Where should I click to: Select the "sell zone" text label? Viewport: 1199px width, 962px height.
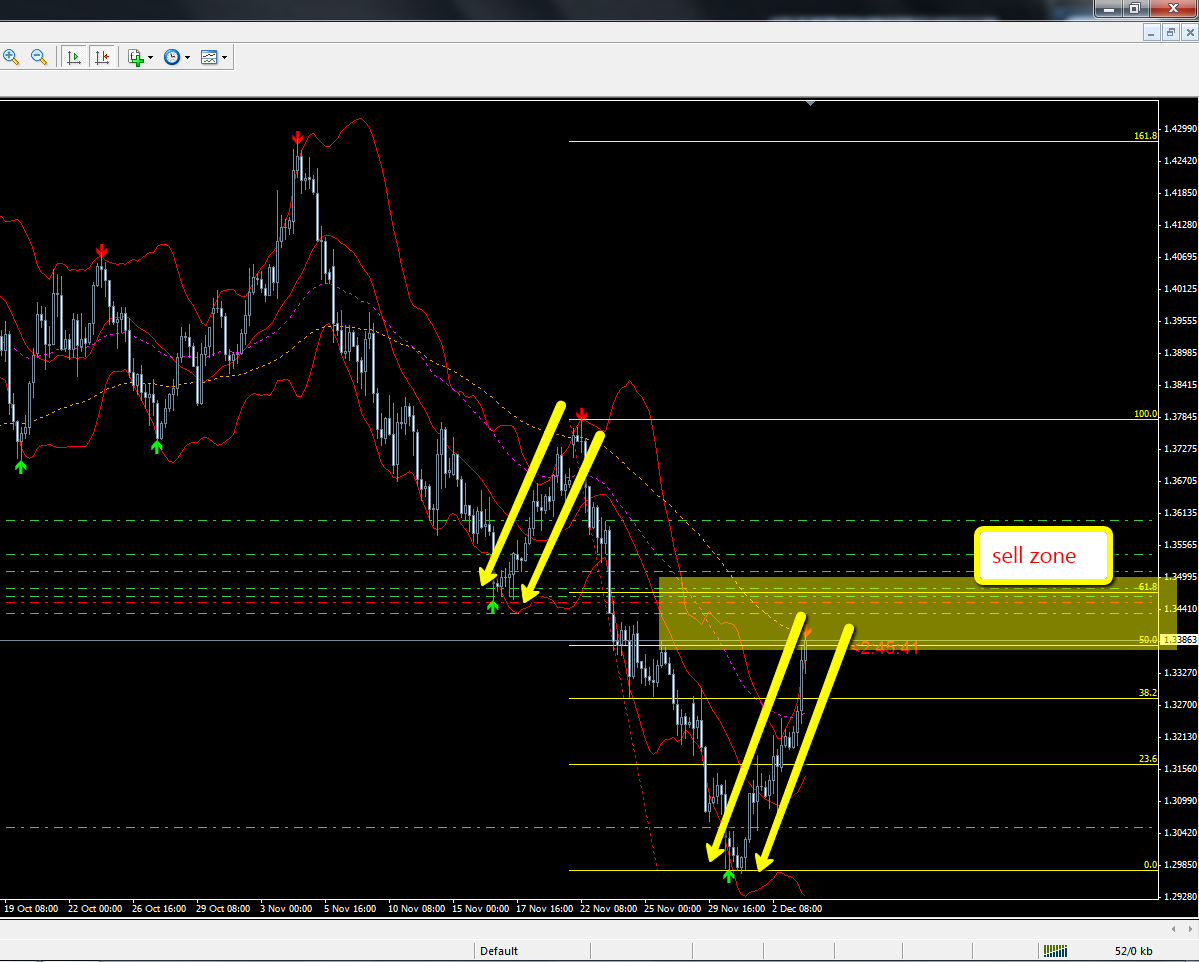(x=1034, y=556)
